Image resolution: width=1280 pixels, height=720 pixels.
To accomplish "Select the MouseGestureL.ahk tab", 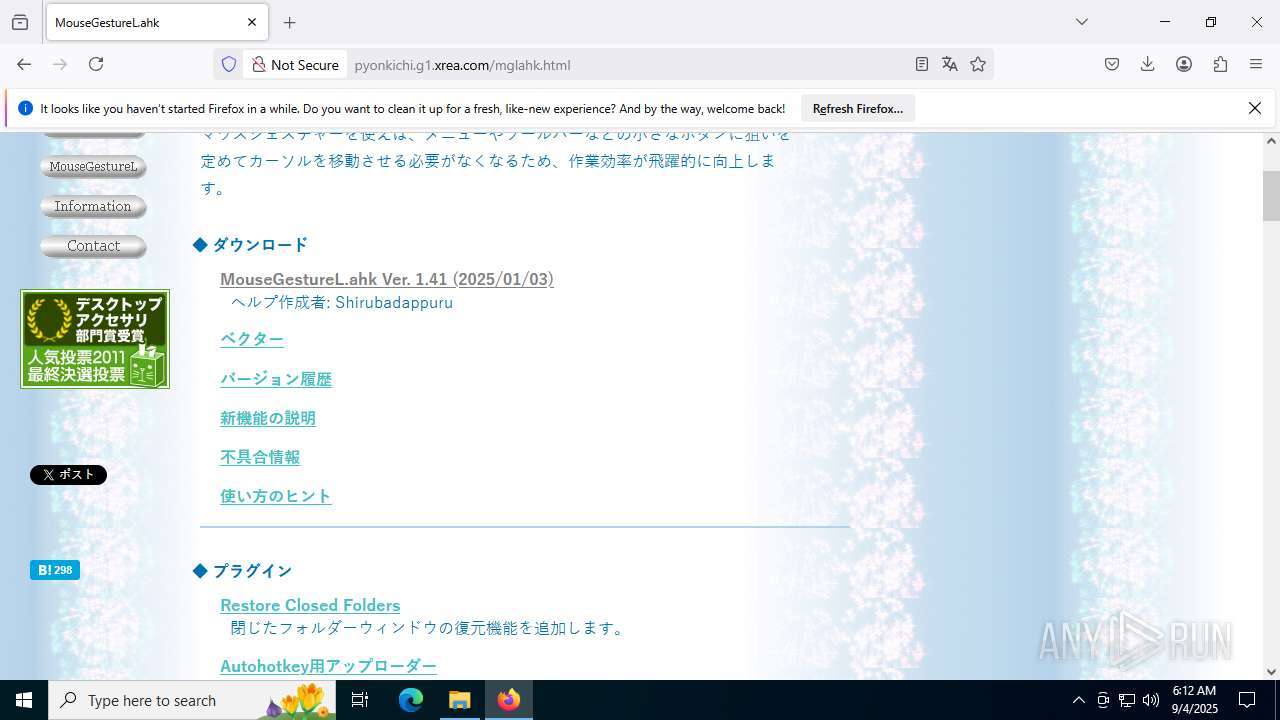I will click(x=155, y=22).
